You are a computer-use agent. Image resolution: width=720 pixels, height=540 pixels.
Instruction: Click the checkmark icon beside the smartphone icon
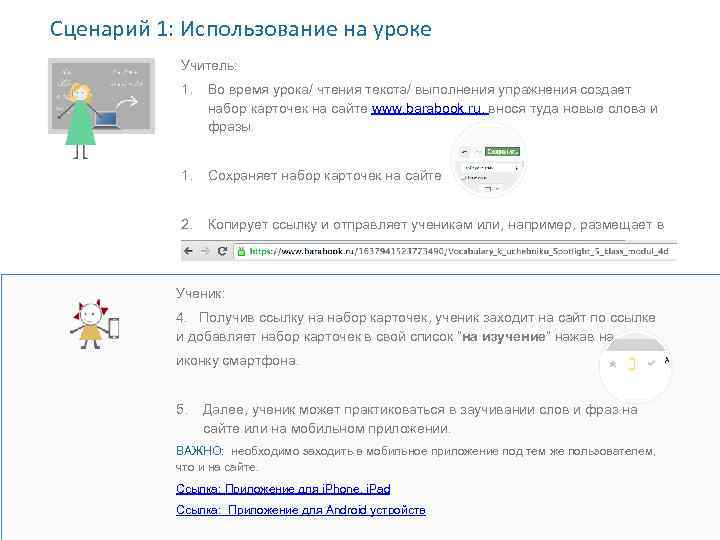[651, 363]
